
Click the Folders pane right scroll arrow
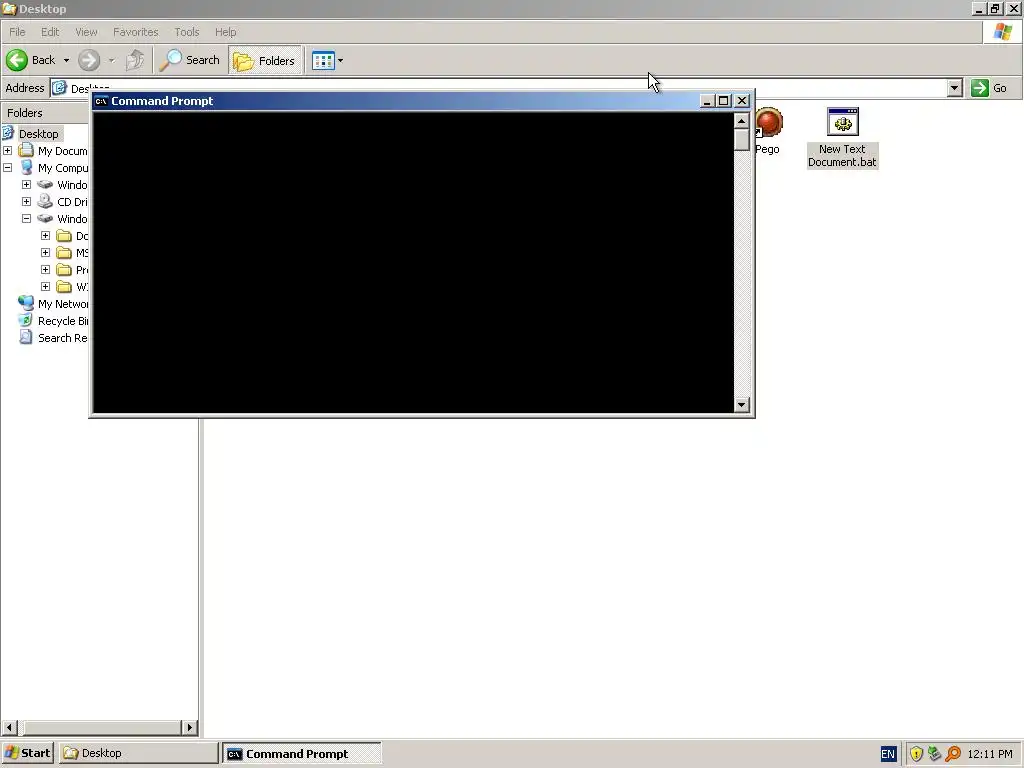[x=189, y=727]
